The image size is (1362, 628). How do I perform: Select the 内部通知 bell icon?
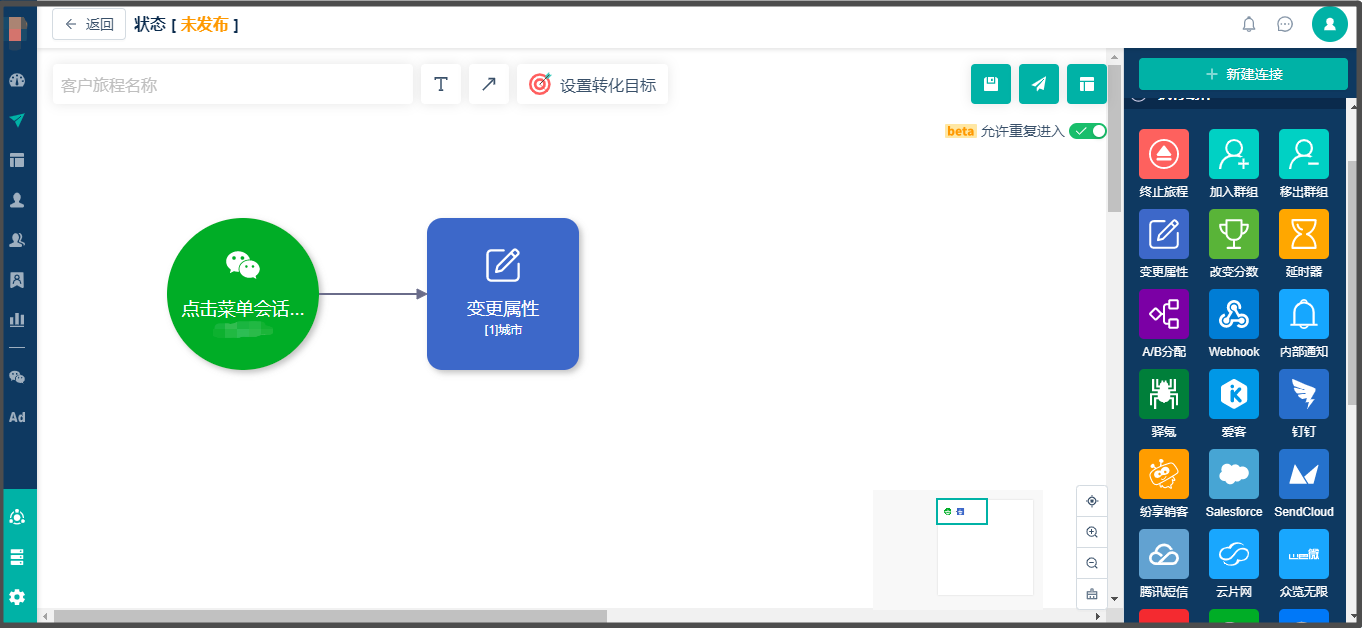click(1304, 314)
